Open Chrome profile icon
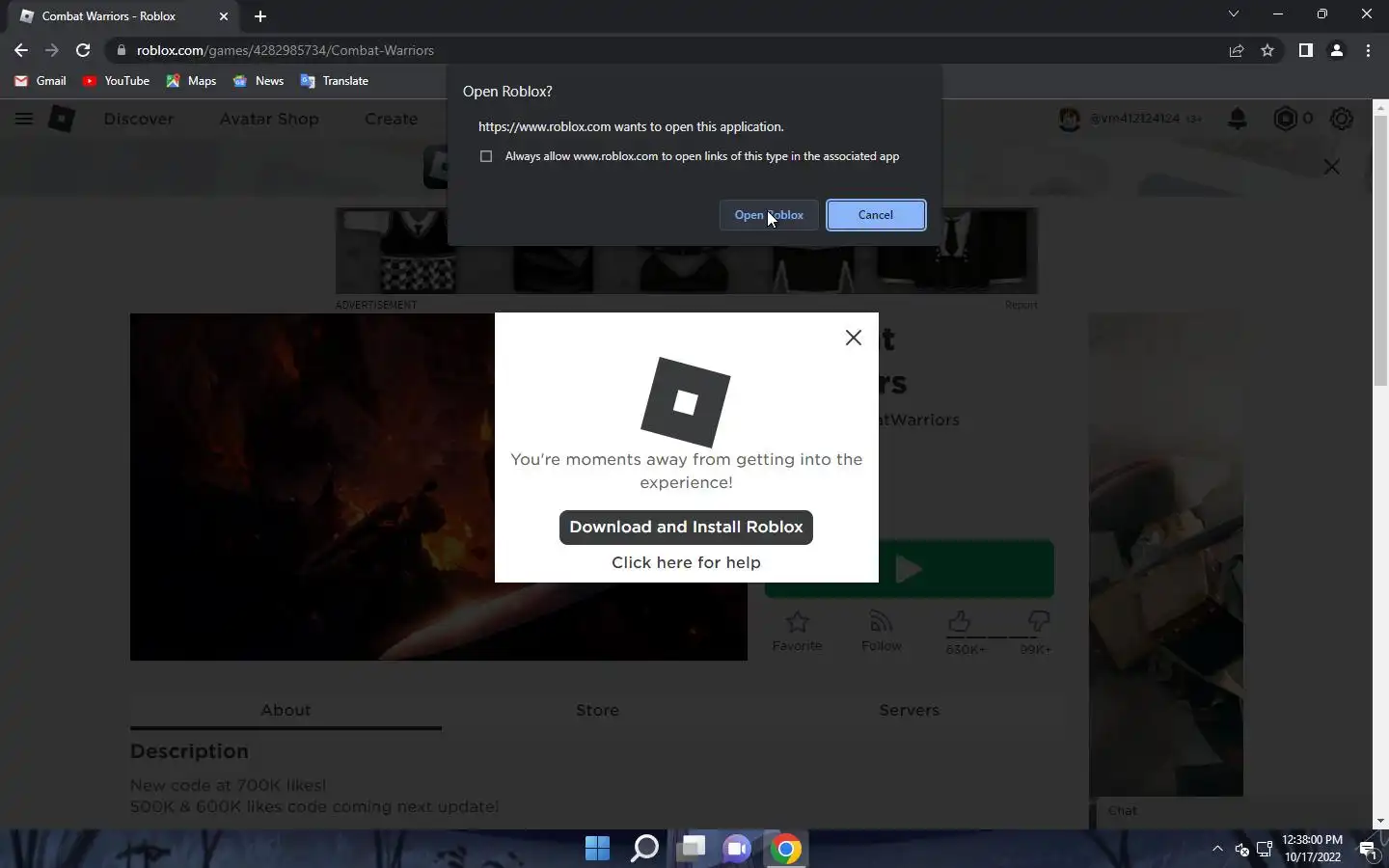 1337,50
